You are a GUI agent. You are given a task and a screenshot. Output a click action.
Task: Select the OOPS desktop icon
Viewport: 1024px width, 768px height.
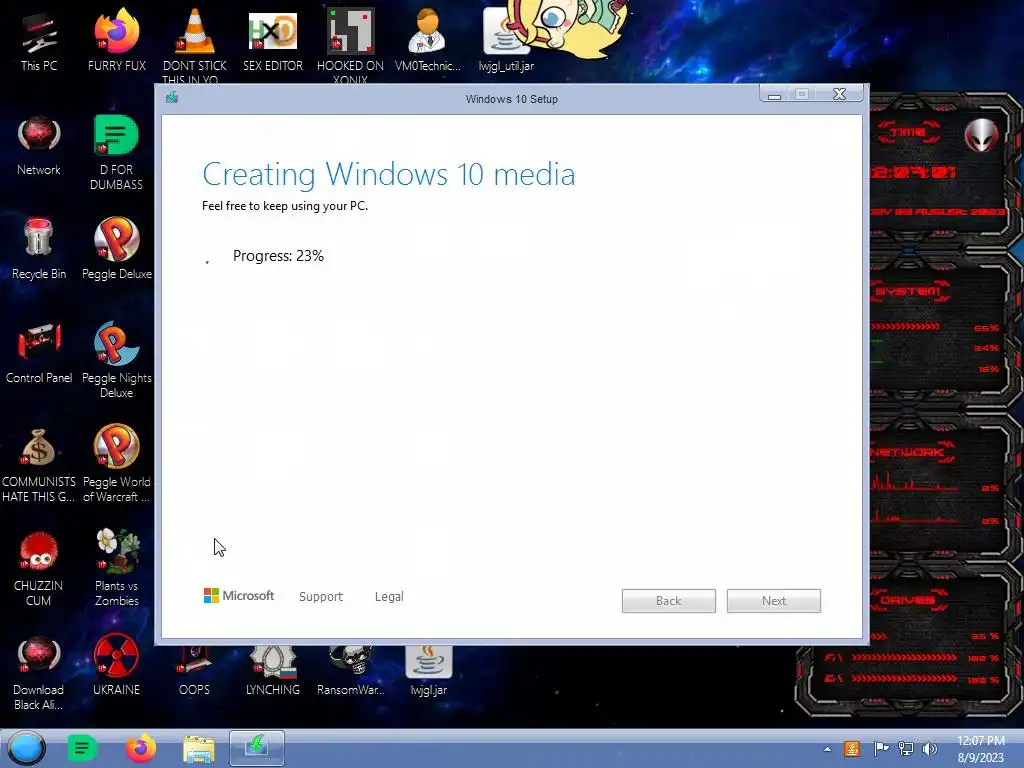coord(195,670)
